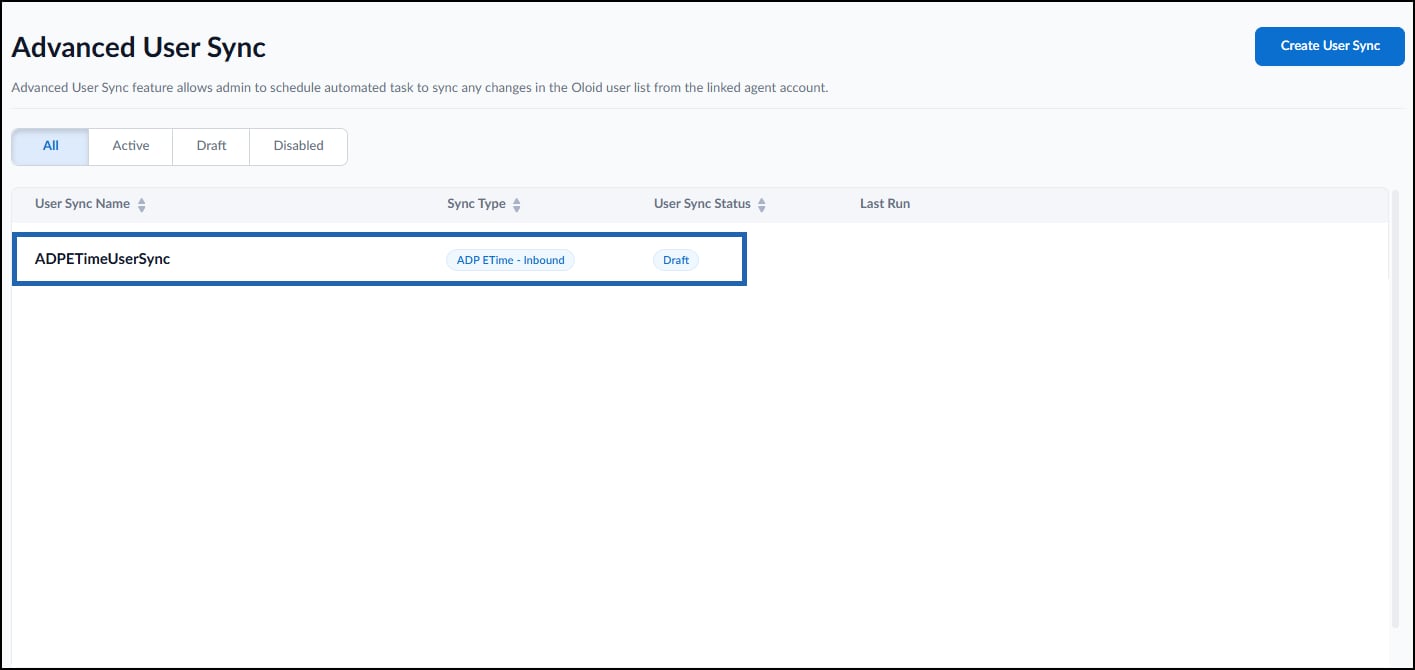Click the Sync Type header text
1415x670 pixels.
[x=476, y=204]
